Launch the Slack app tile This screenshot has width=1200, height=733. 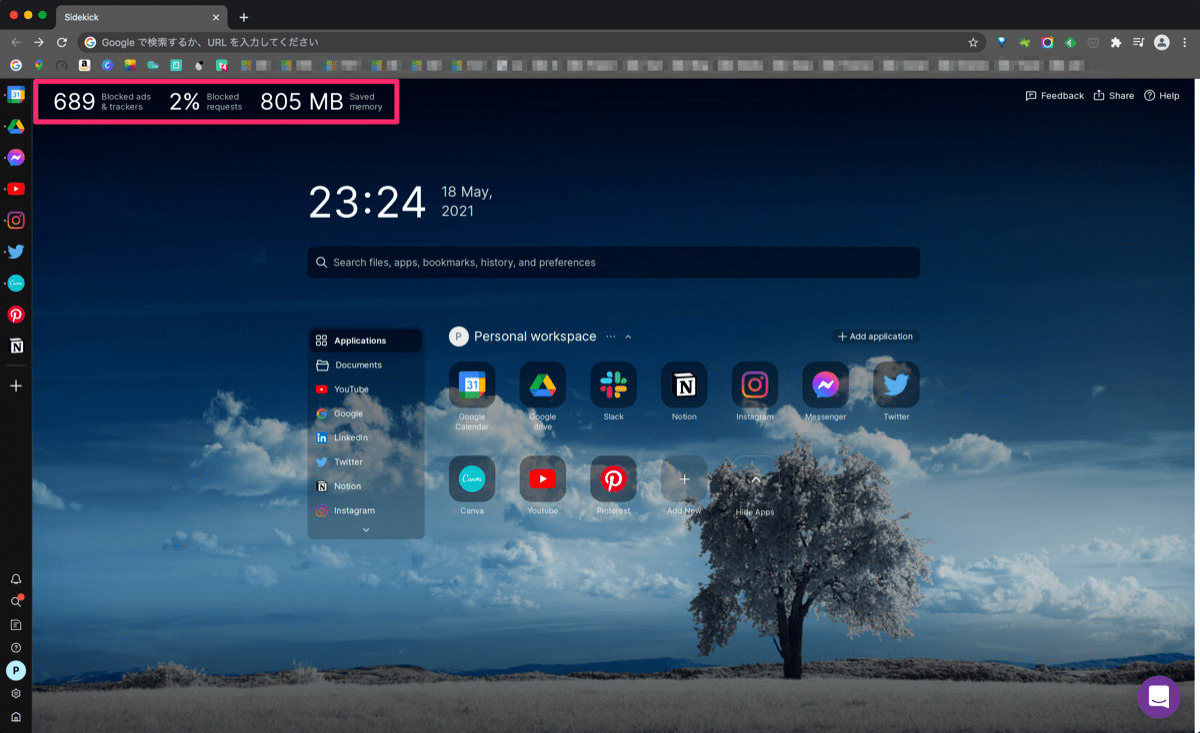point(614,385)
